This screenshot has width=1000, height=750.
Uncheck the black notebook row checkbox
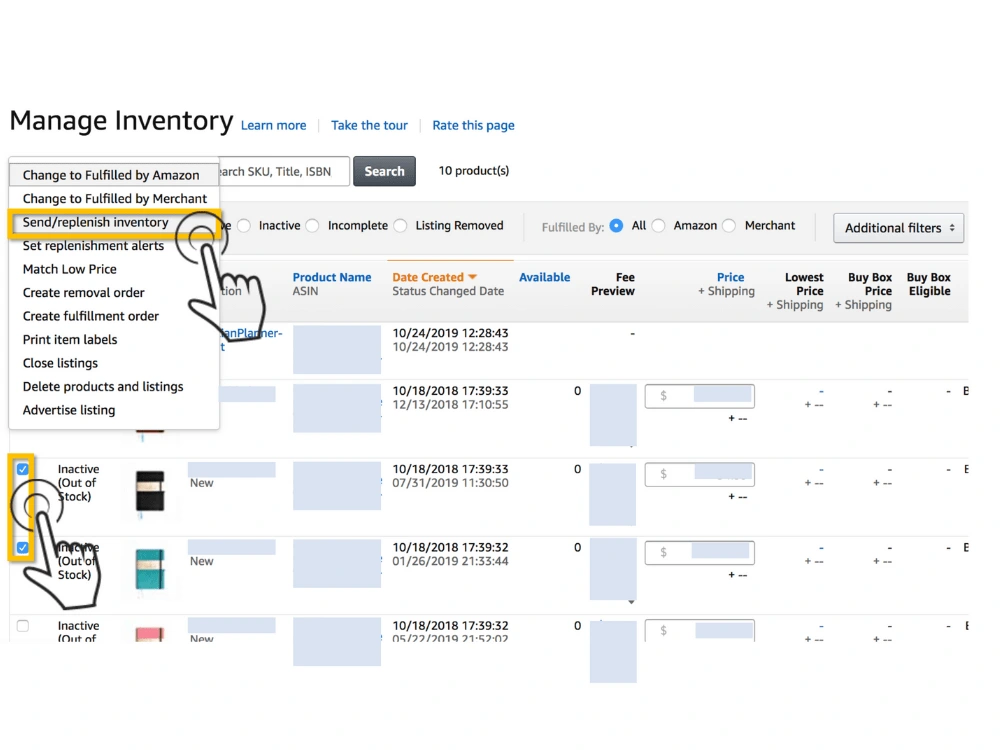pyautogui.click(x=23, y=469)
